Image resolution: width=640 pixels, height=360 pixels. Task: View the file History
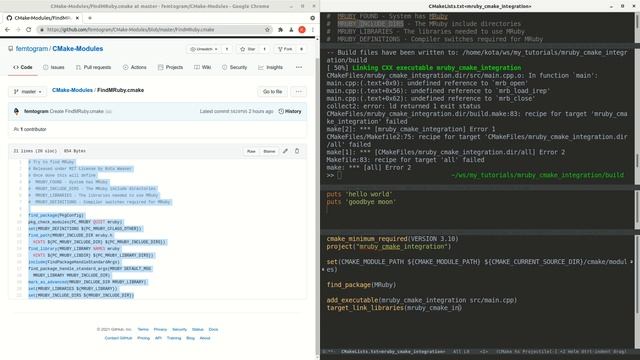click(x=290, y=111)
